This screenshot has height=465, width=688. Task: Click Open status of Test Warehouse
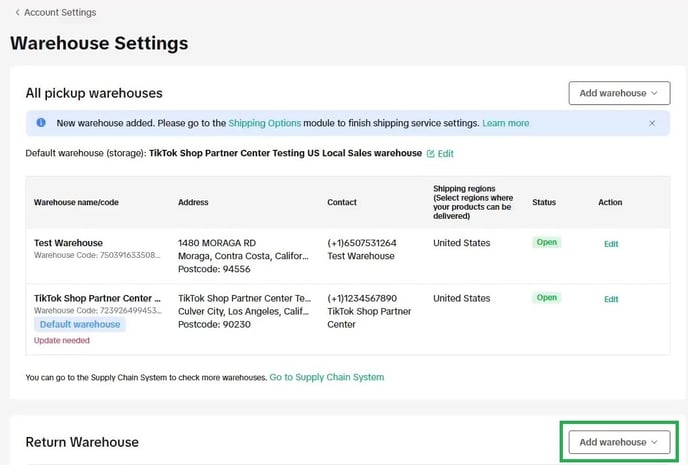pos(547,242)
